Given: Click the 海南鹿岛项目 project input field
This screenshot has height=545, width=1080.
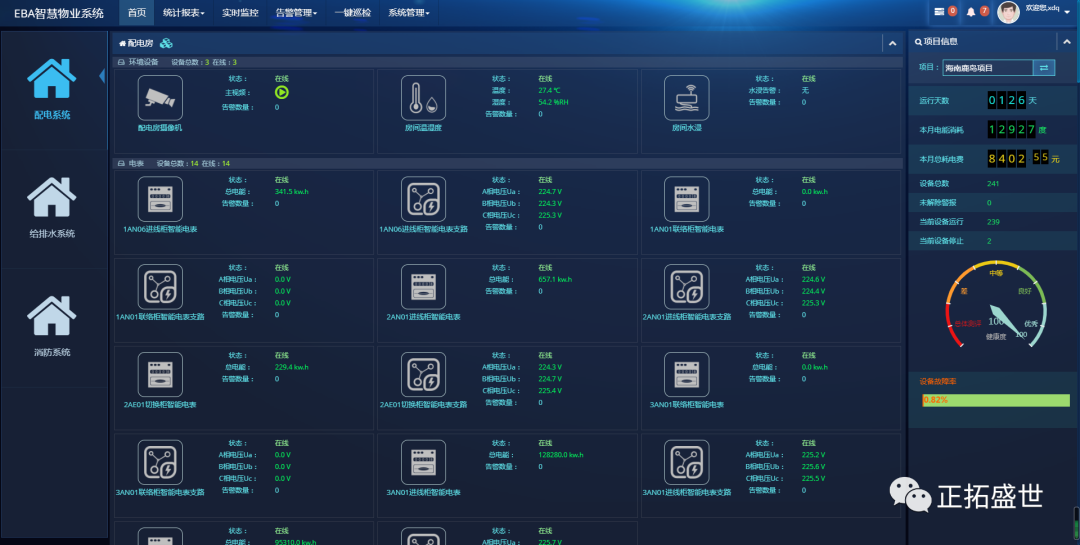Looking at the screenshot, I should point(987,68).
